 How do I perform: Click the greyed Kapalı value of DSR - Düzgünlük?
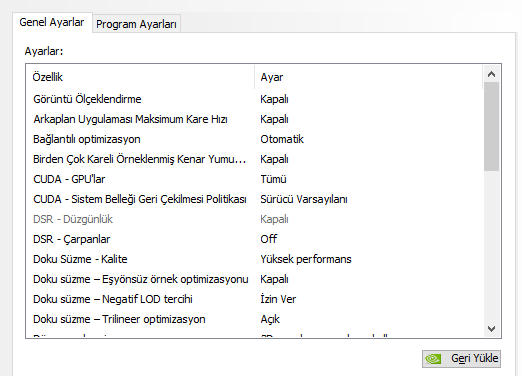pyautogui.click(x=274, y=219)
